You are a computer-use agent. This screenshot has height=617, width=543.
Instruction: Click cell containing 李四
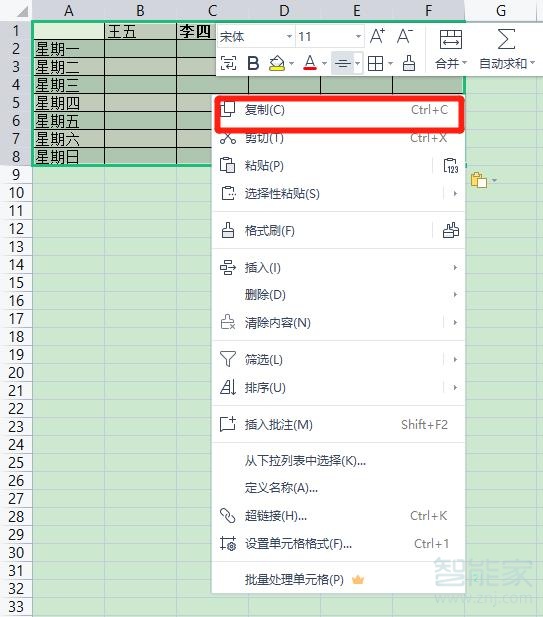point(196,31)
